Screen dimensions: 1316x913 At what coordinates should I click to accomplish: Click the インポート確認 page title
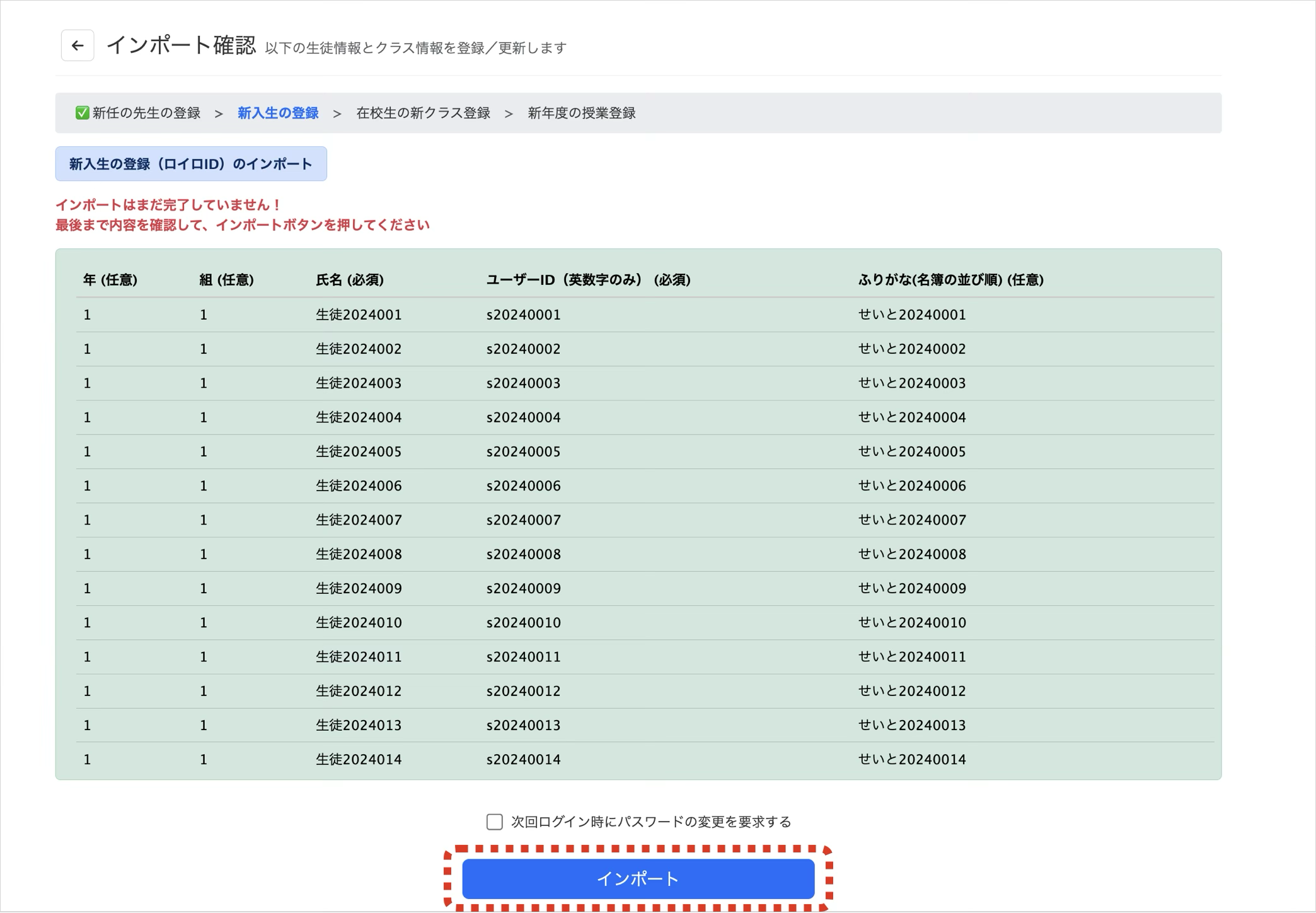pos(182,45)
